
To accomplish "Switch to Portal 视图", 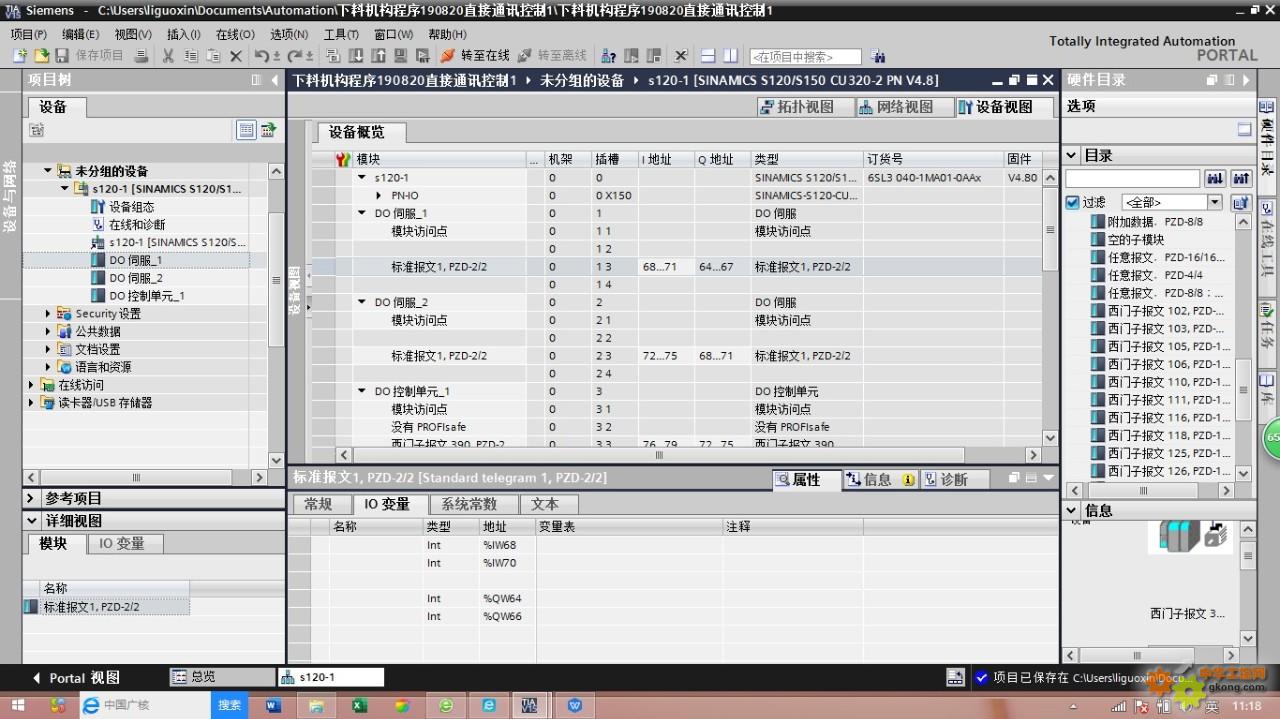I will coord(76,678).
